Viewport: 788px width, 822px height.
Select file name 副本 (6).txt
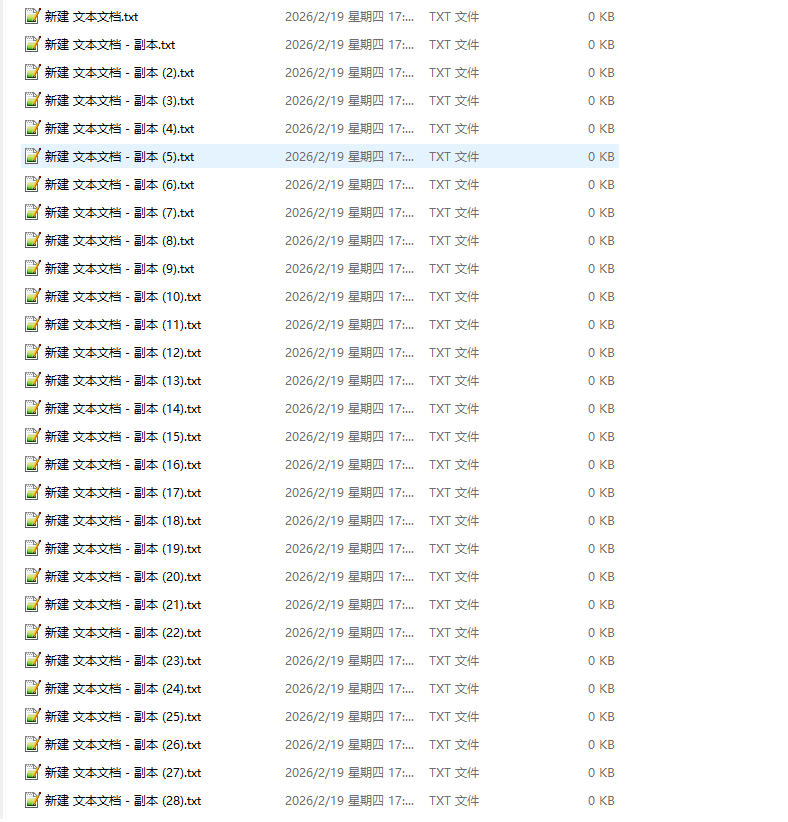click(x=120, y=185)
